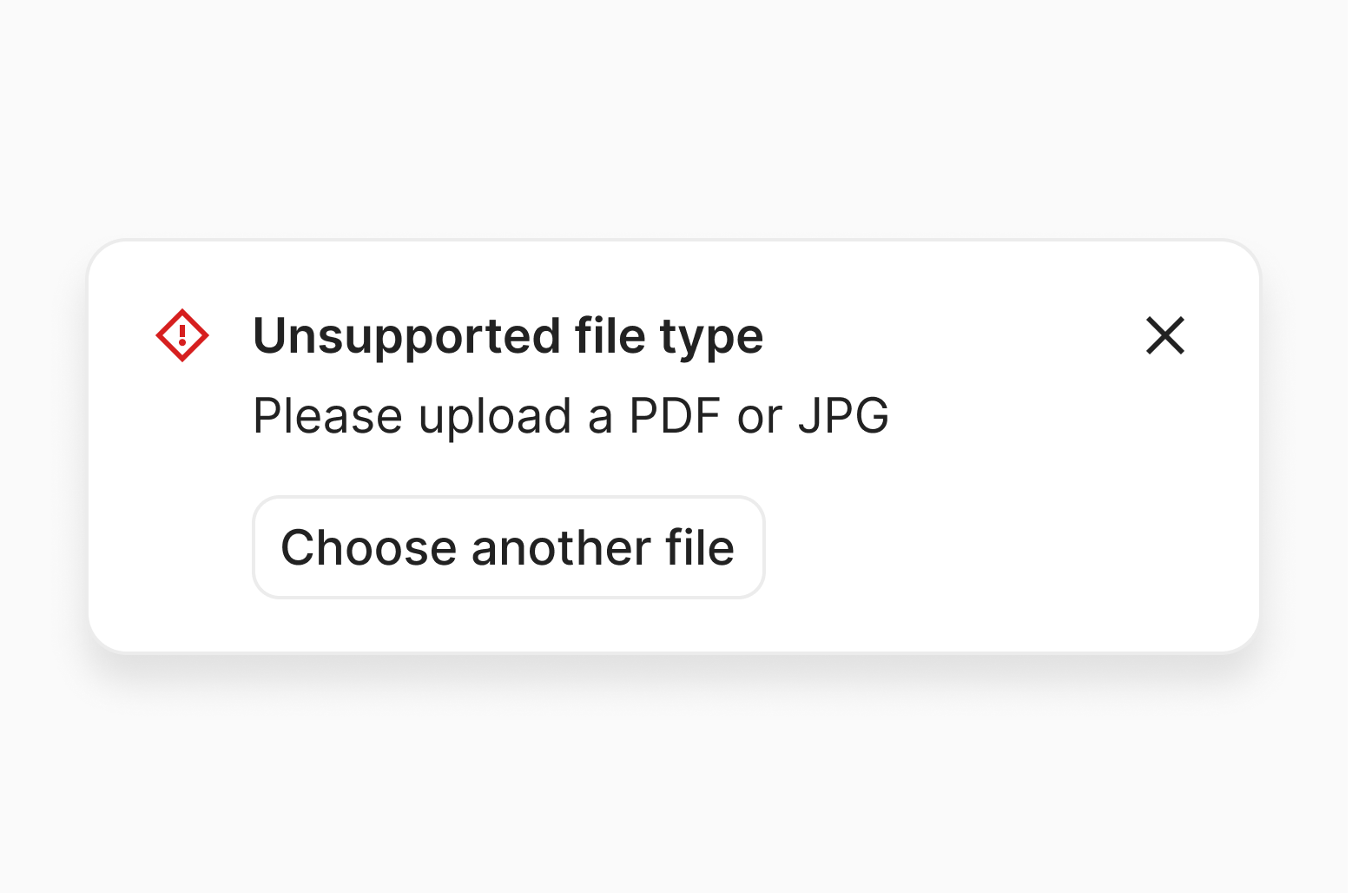Close the Unsupported file type alert
This screenshot has height=893, width=1372.
(x=1164, y=335)
